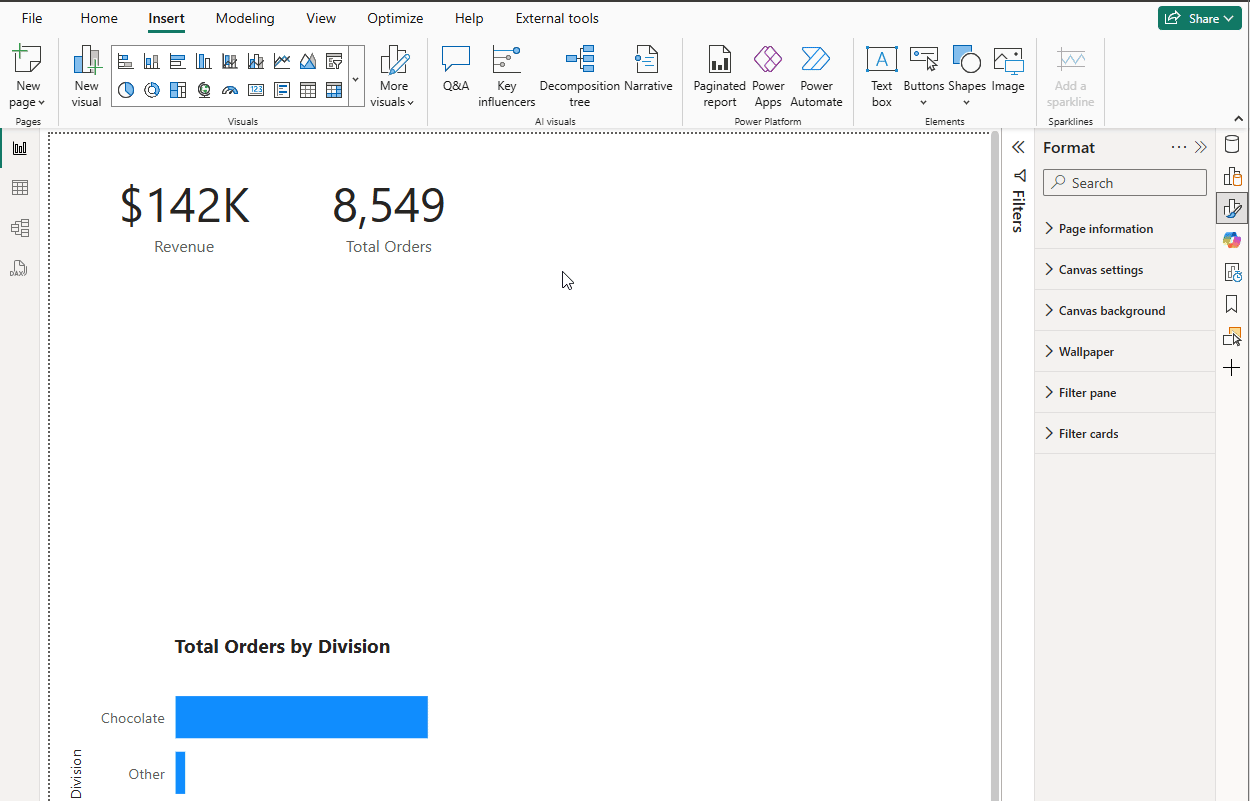
Task: Insert an area chart visual
Action: [308, 61]
